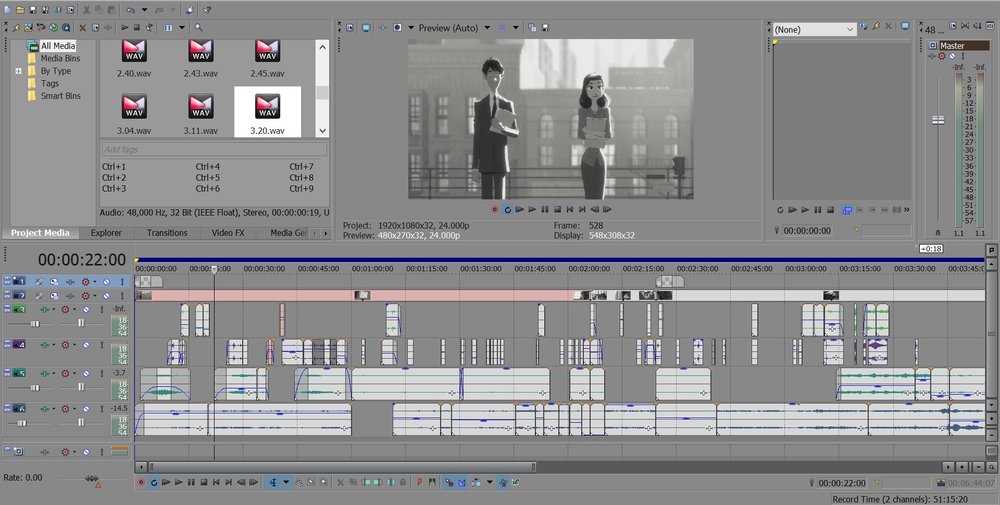The width and height of the screenshot is (1000, 505).
Task: Open the (None) combo box in trimmer
Action: click(814, 29)
